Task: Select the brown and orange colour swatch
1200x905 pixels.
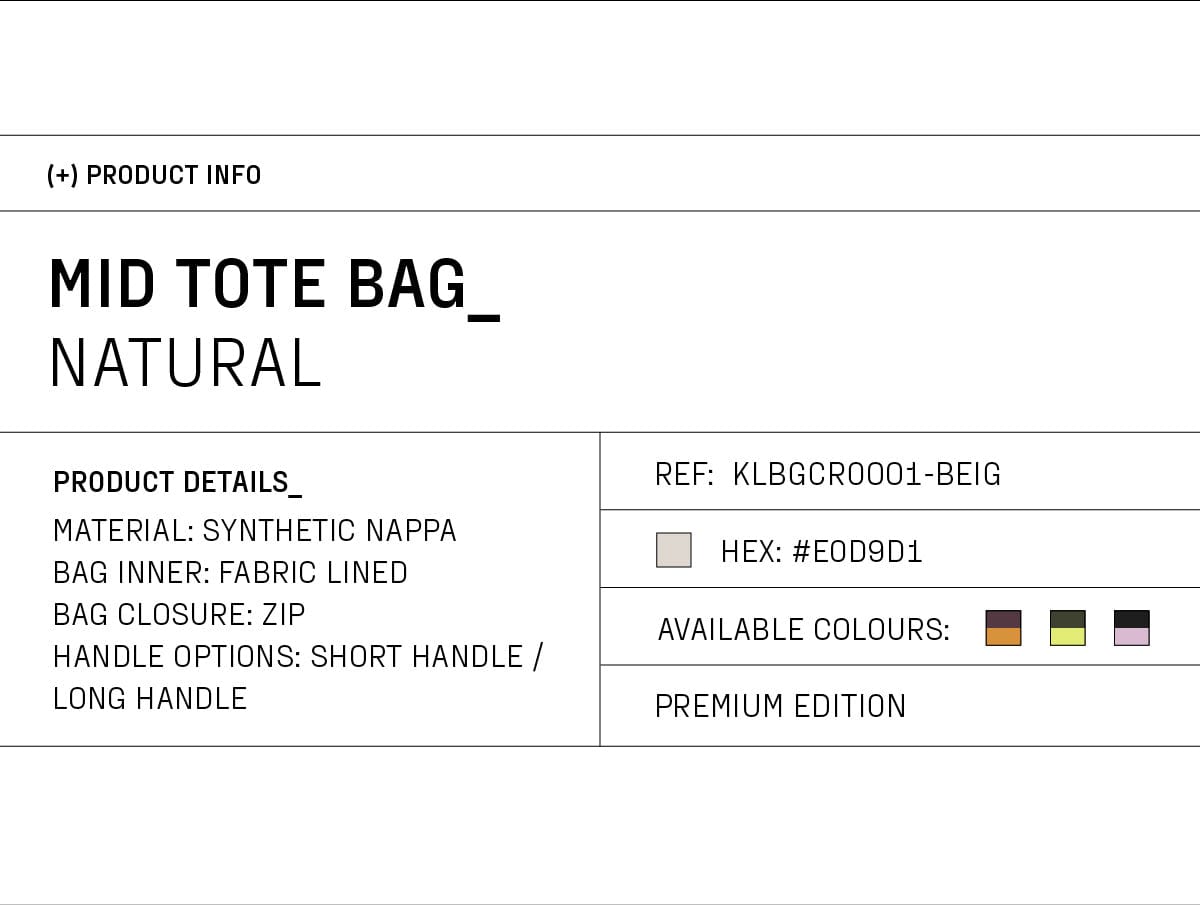Action: pyautogui.click(x=1003, y=628)
